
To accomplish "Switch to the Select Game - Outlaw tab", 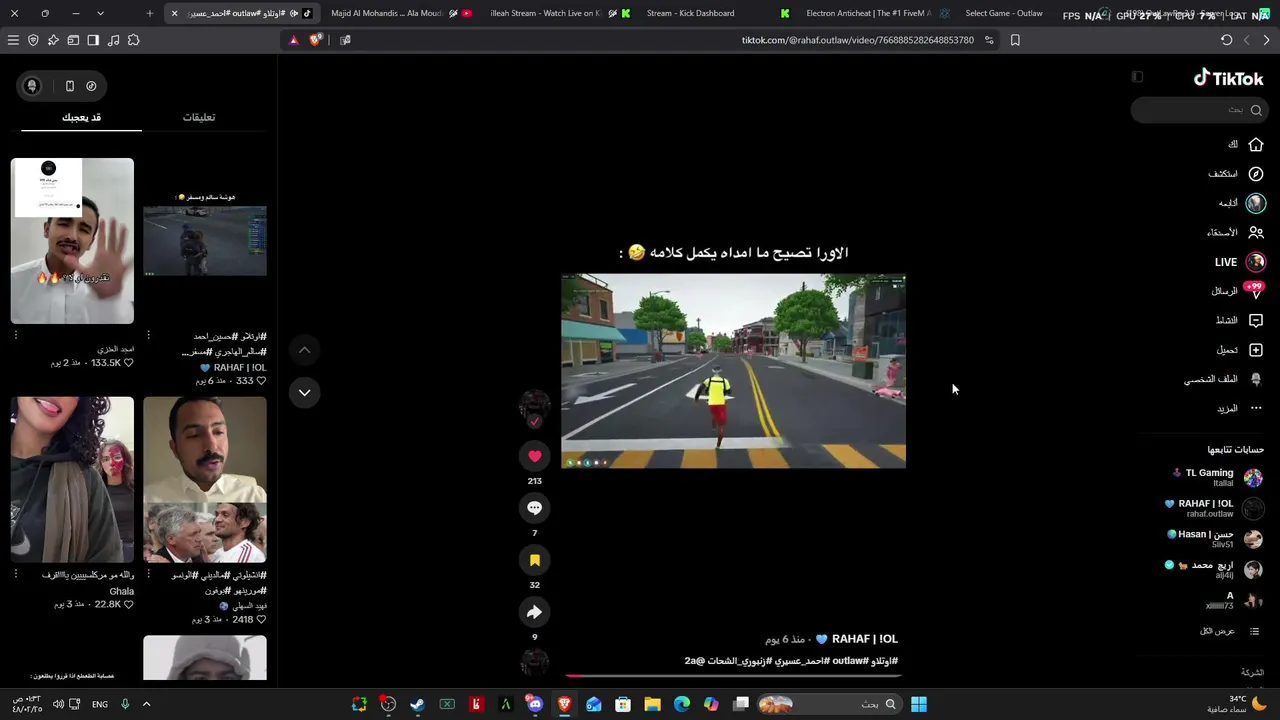I will pyautogui.click(x=1004, y=13).
